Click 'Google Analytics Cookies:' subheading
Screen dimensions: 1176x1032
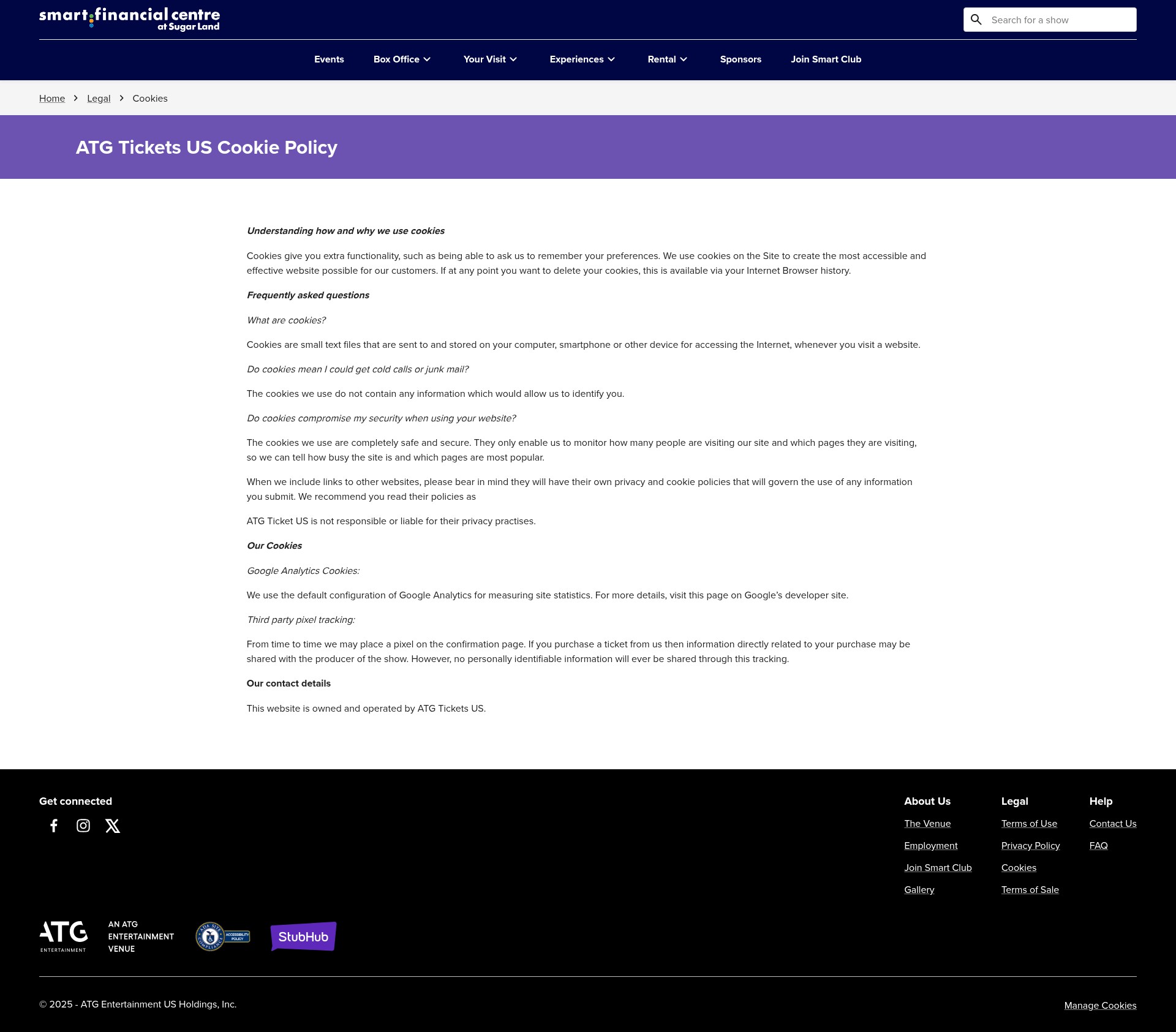[303, 571]
